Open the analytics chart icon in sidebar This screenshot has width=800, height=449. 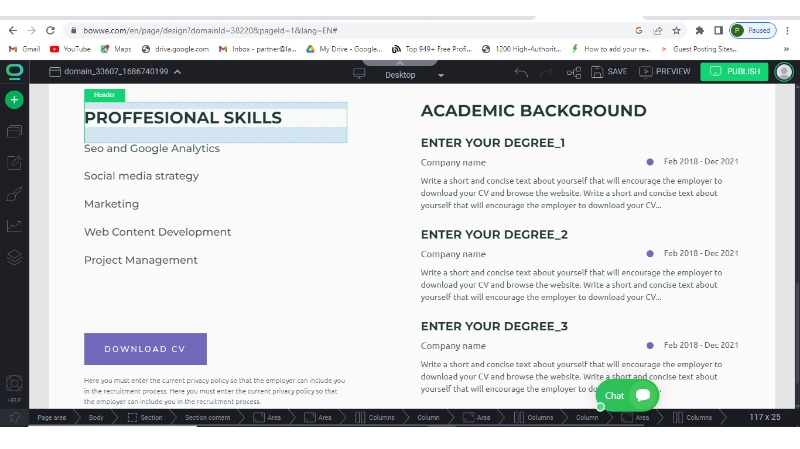(x=14, y=226)
